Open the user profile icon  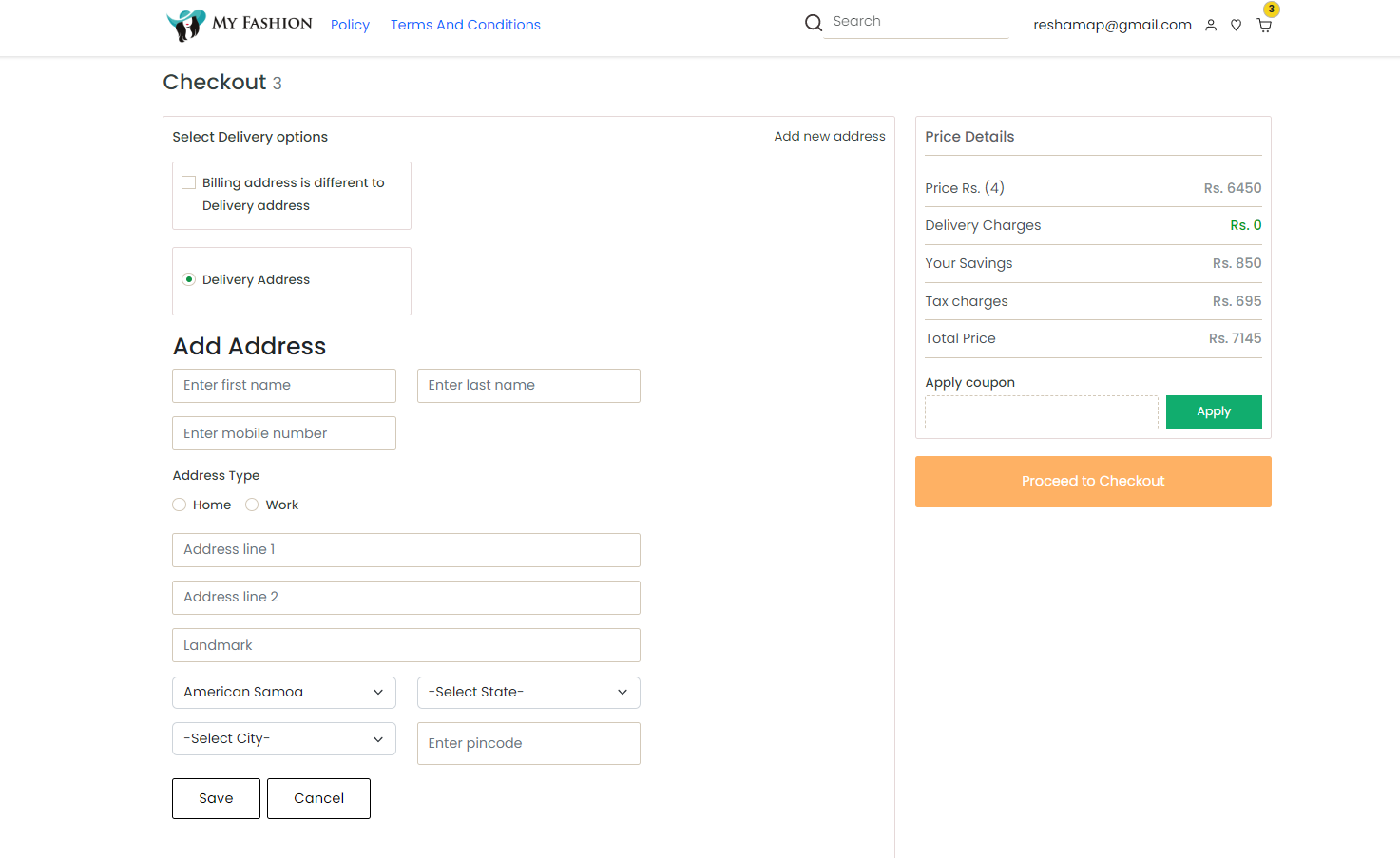(x=1211, y=26)
